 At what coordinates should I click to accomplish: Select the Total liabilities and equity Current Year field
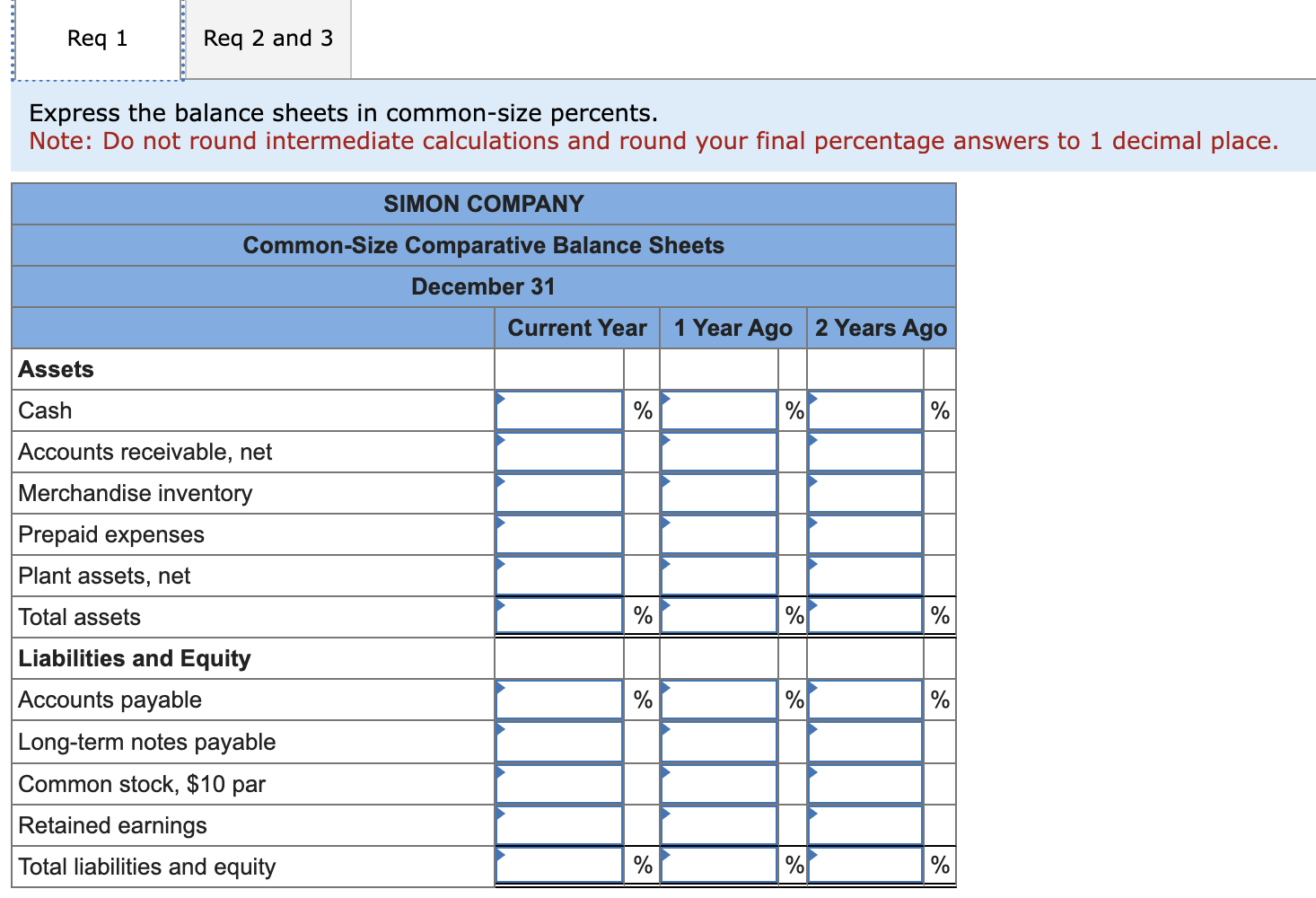coord(558,865)
